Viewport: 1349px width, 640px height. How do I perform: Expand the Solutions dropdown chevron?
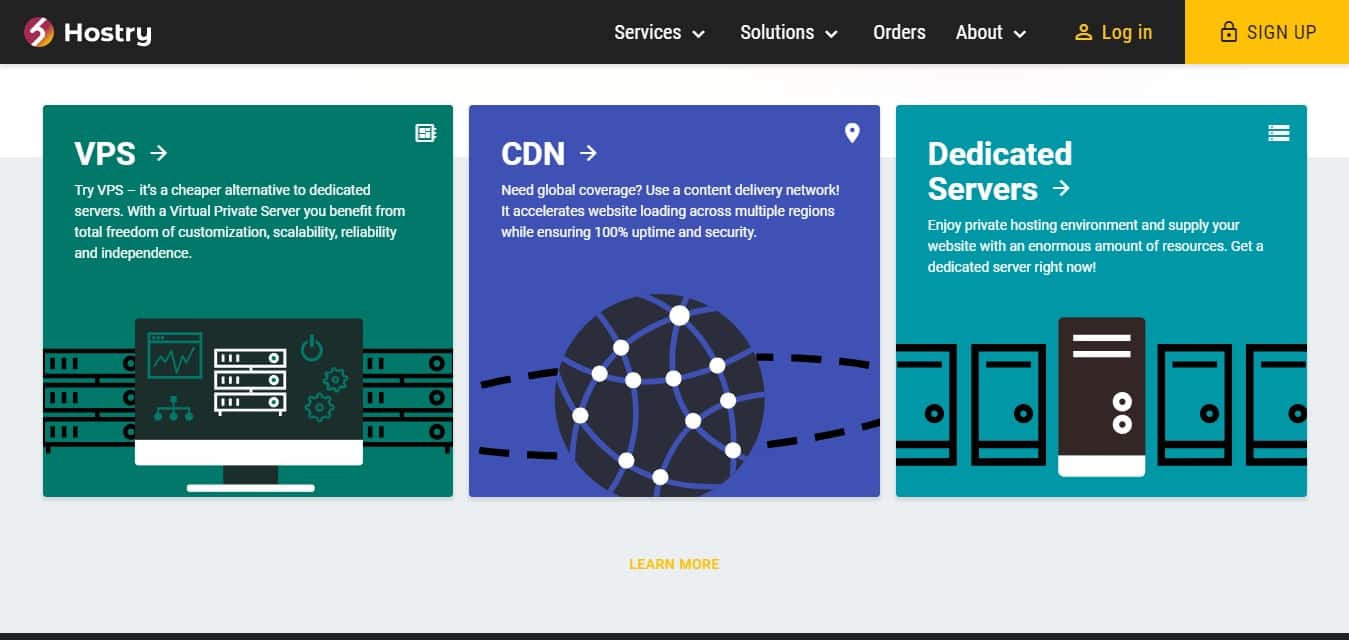click(831, 34)
